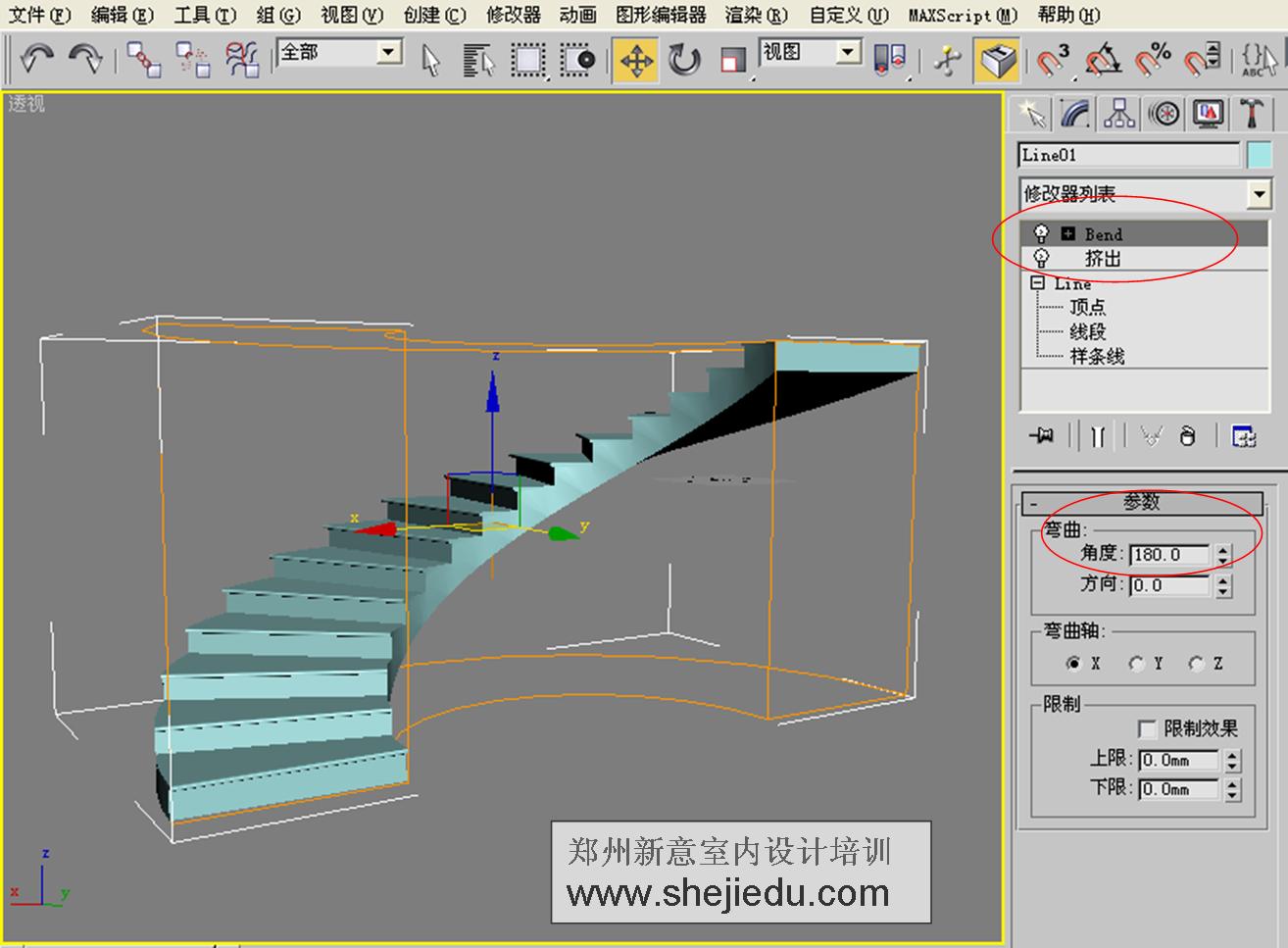Screen dimensions: 1288x948
Task: Delete modifier using the trash icon
Action: [1187, 437]
